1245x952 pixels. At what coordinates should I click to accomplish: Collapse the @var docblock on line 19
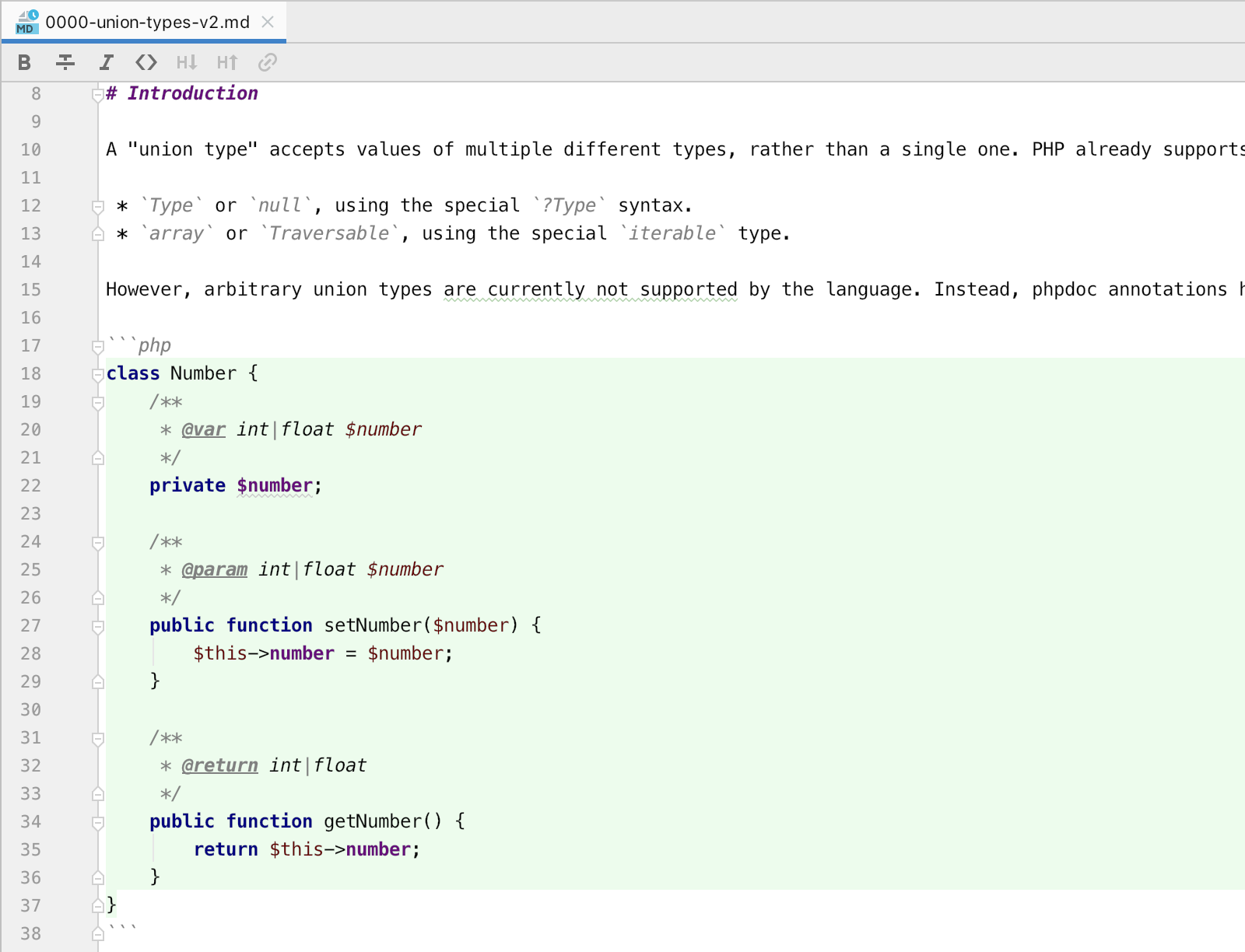click(x=98, y=403)
